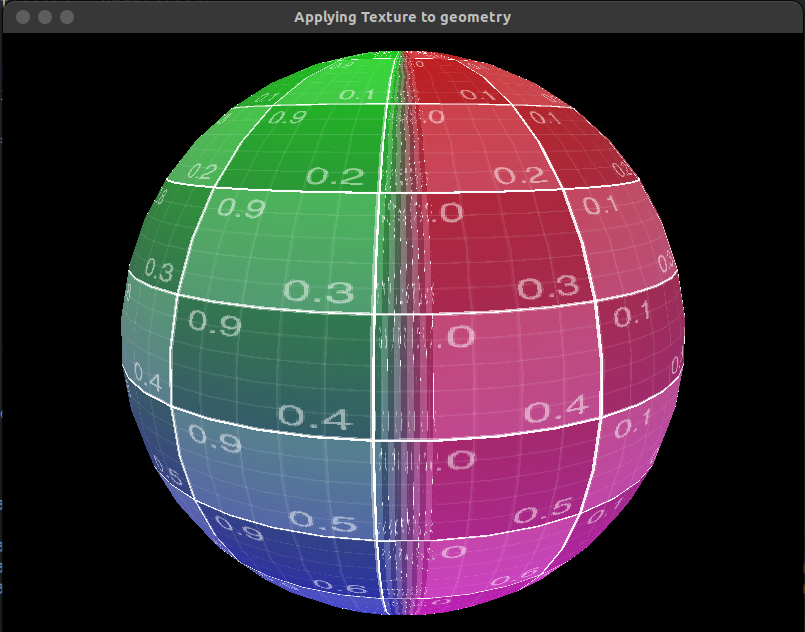Click the leftmost window control dot

coord(24,17)
